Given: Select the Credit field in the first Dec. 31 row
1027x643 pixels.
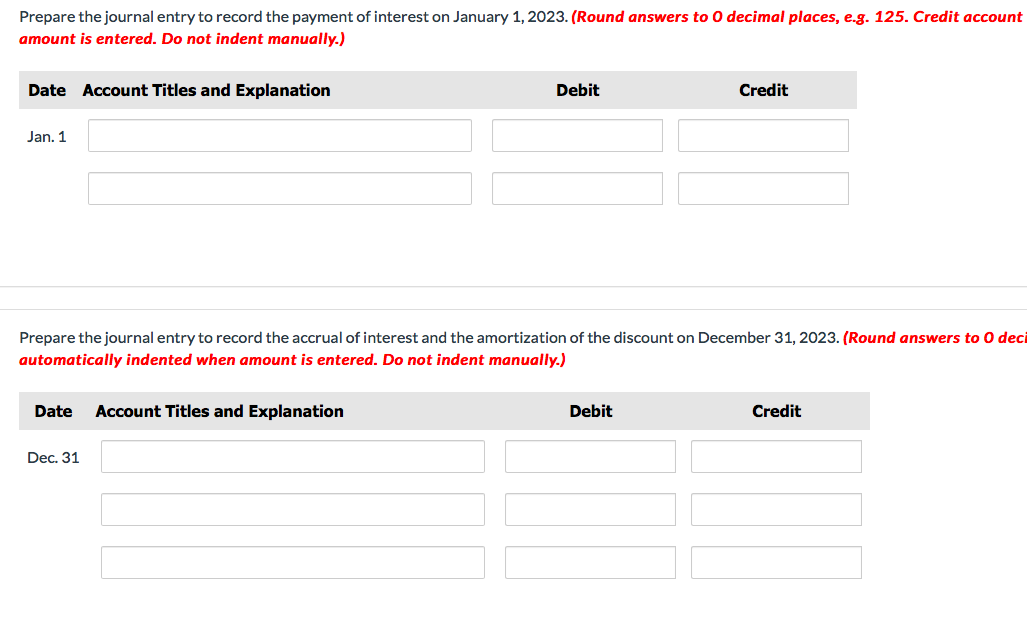Looking at the screenshot, I should pos(776,456).
